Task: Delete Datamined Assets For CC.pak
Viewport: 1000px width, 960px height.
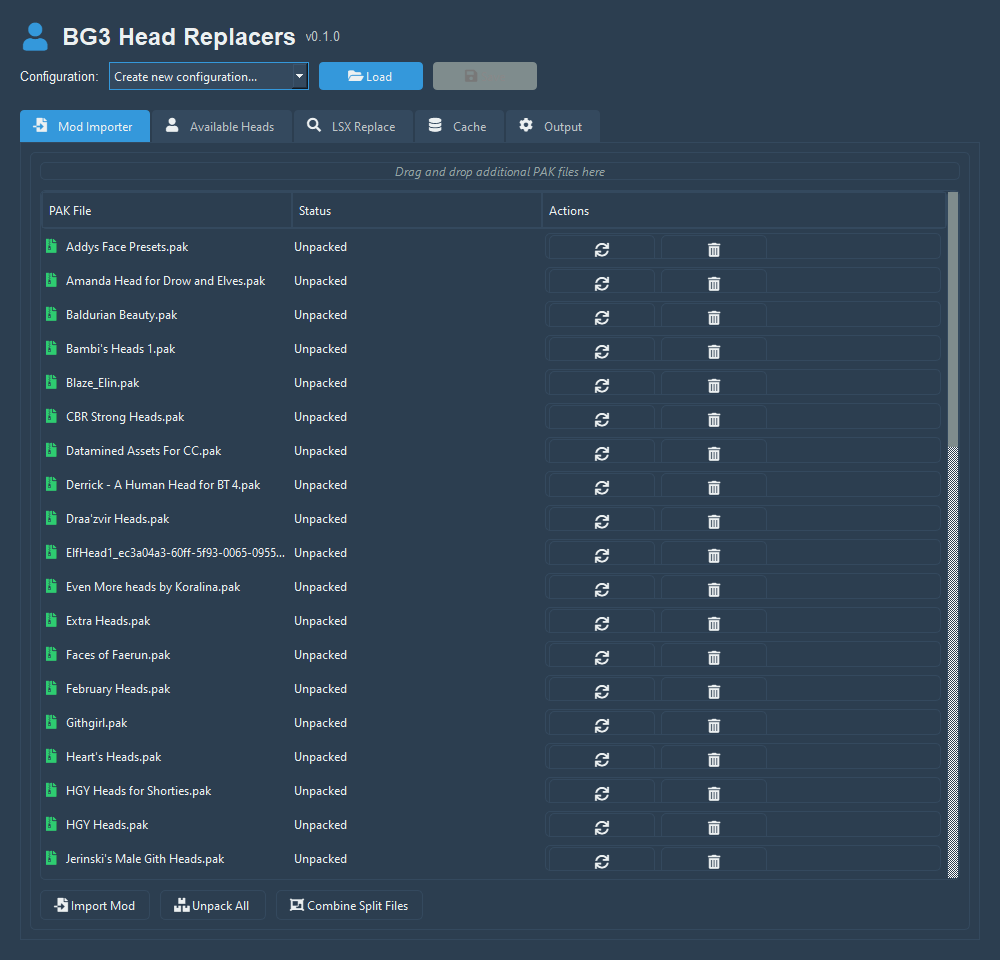Action: point(714,452)
